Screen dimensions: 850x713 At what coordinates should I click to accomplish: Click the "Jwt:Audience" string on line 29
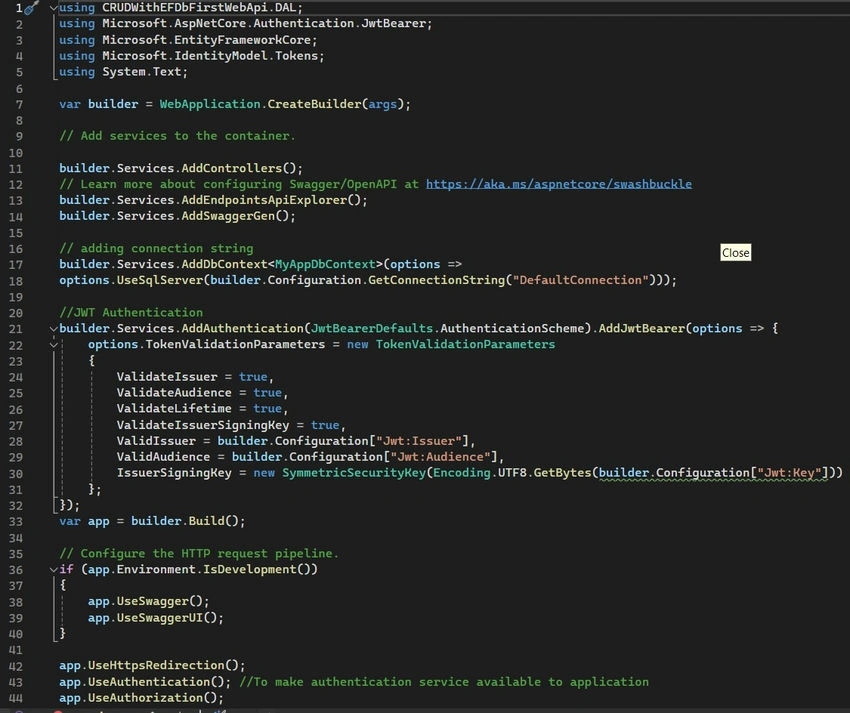440,457
